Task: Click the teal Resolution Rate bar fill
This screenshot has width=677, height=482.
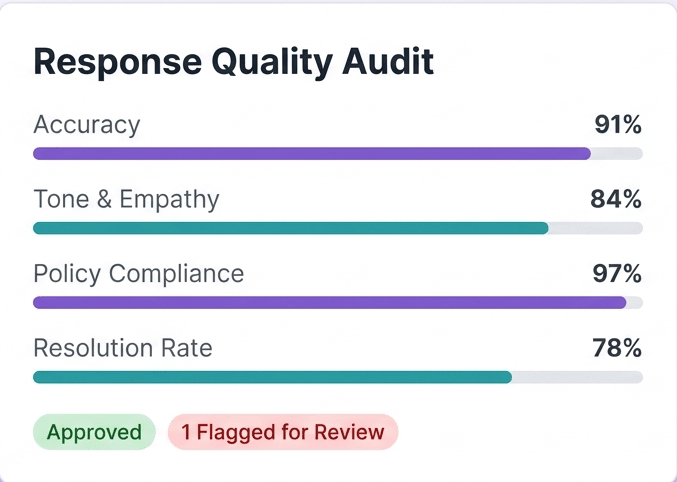Action: (x=272, y=377)
